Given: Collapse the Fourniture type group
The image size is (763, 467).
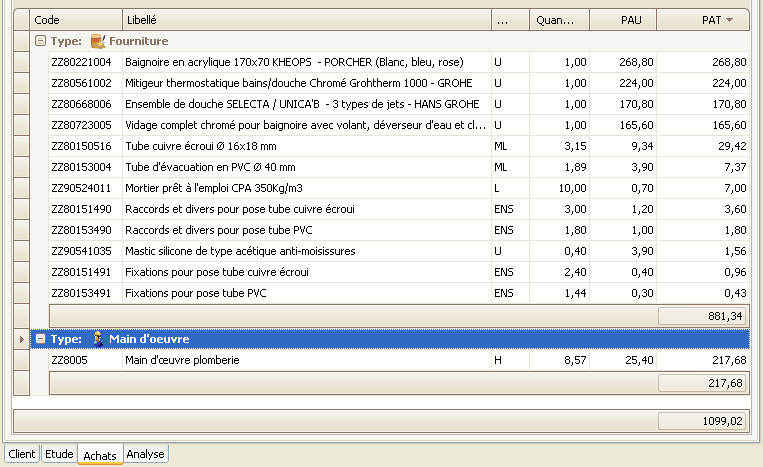Looking at the screenshot, I should pyautogui.click(x=39, y=41).
